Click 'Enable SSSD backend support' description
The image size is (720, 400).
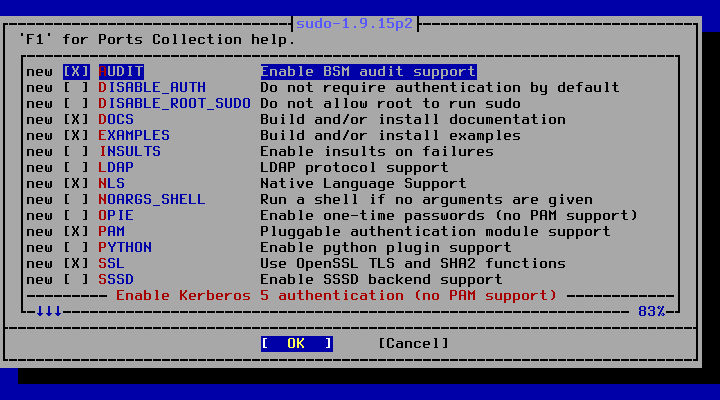tap(381, 280)
